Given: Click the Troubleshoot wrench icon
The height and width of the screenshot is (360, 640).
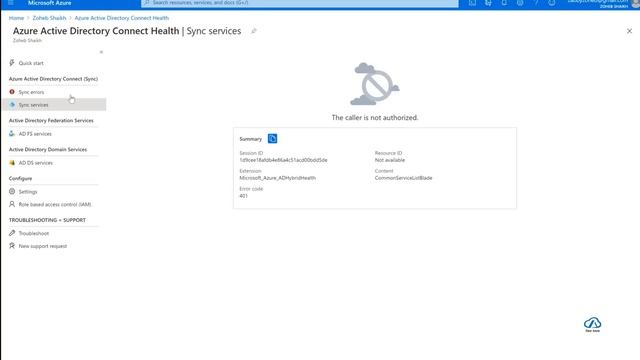Looking at the screenshot, I should [12, 233].
